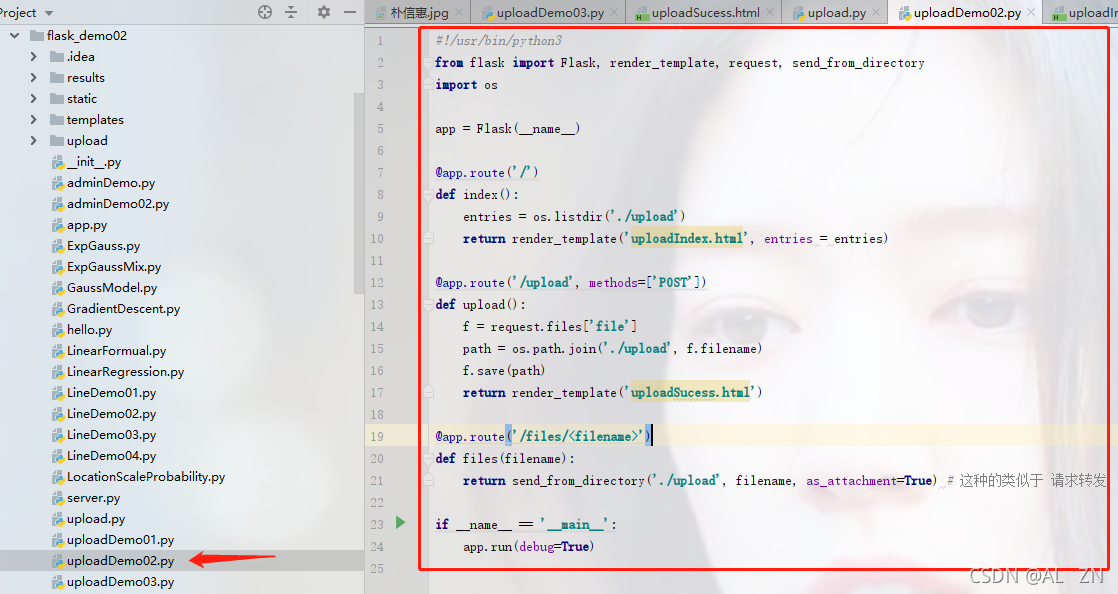Close the uploadDemo02.py tab
Image resolution: width=1118 pixels, height=594 pixels.
1031,12
